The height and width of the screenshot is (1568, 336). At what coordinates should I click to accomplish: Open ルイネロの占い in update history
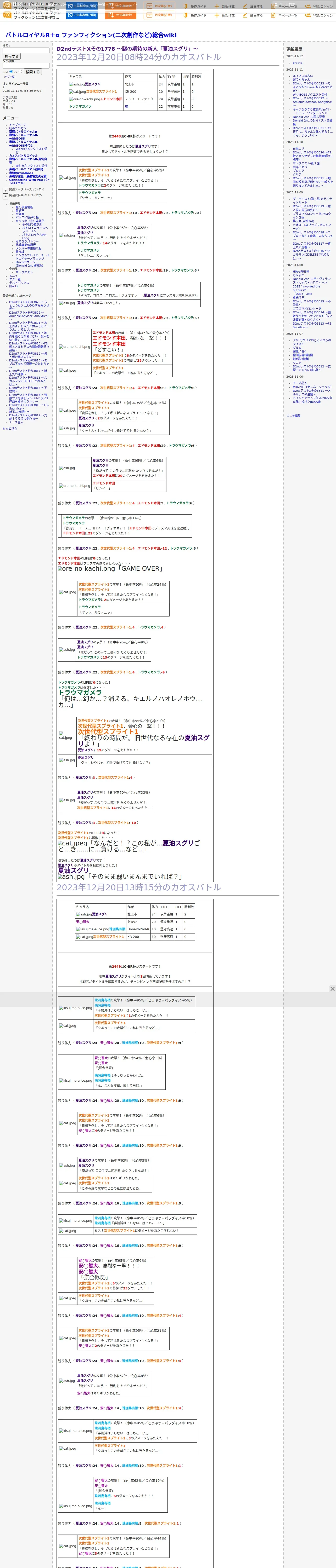pos(303,76)
